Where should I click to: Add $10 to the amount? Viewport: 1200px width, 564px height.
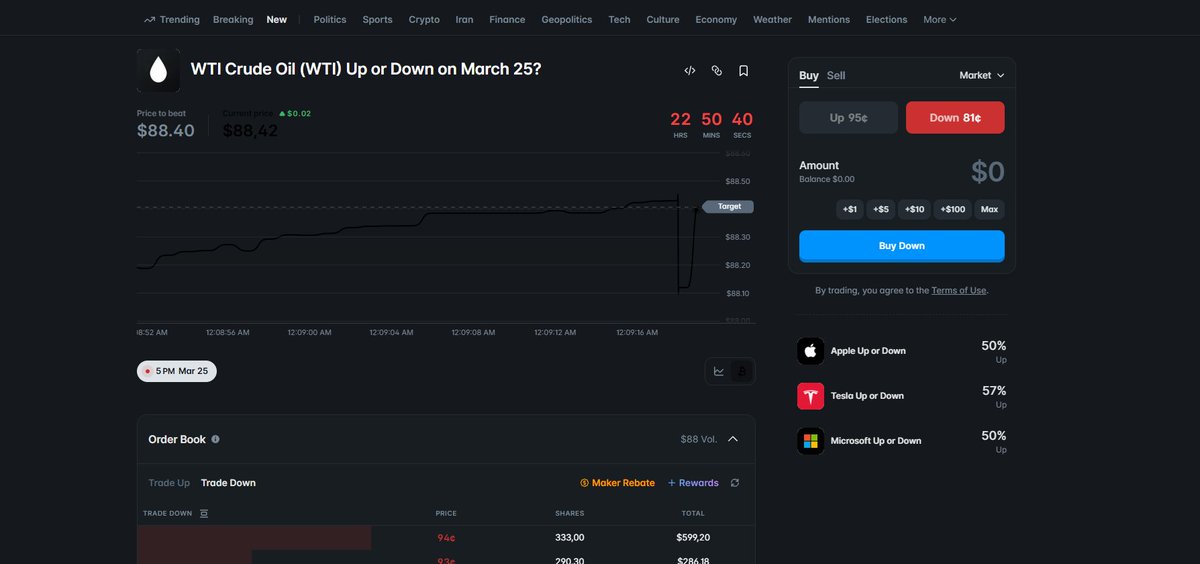point(914,209)
